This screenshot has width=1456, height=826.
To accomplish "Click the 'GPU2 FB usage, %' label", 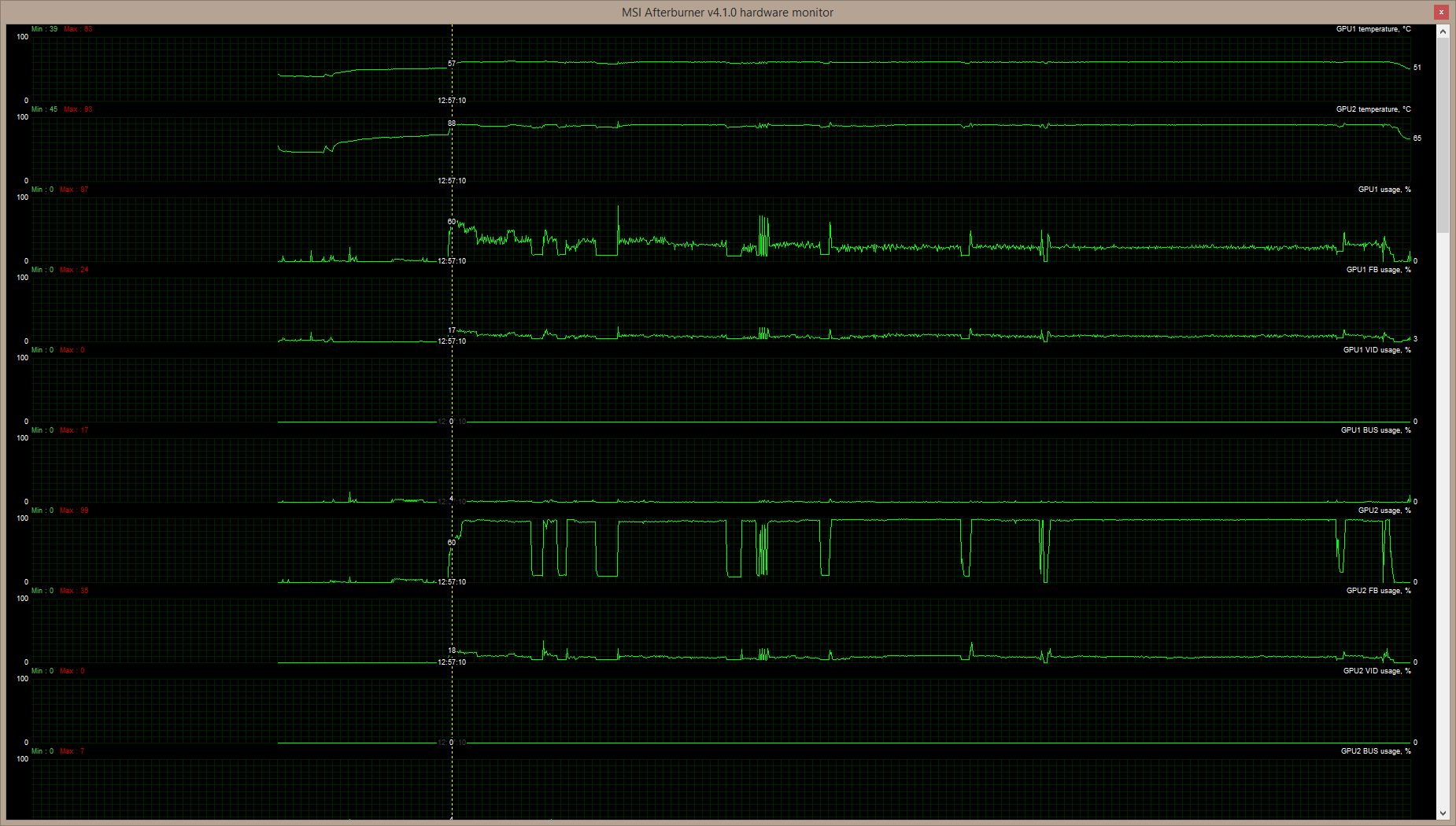I will pyautogui.click(x=1378, y=591).
